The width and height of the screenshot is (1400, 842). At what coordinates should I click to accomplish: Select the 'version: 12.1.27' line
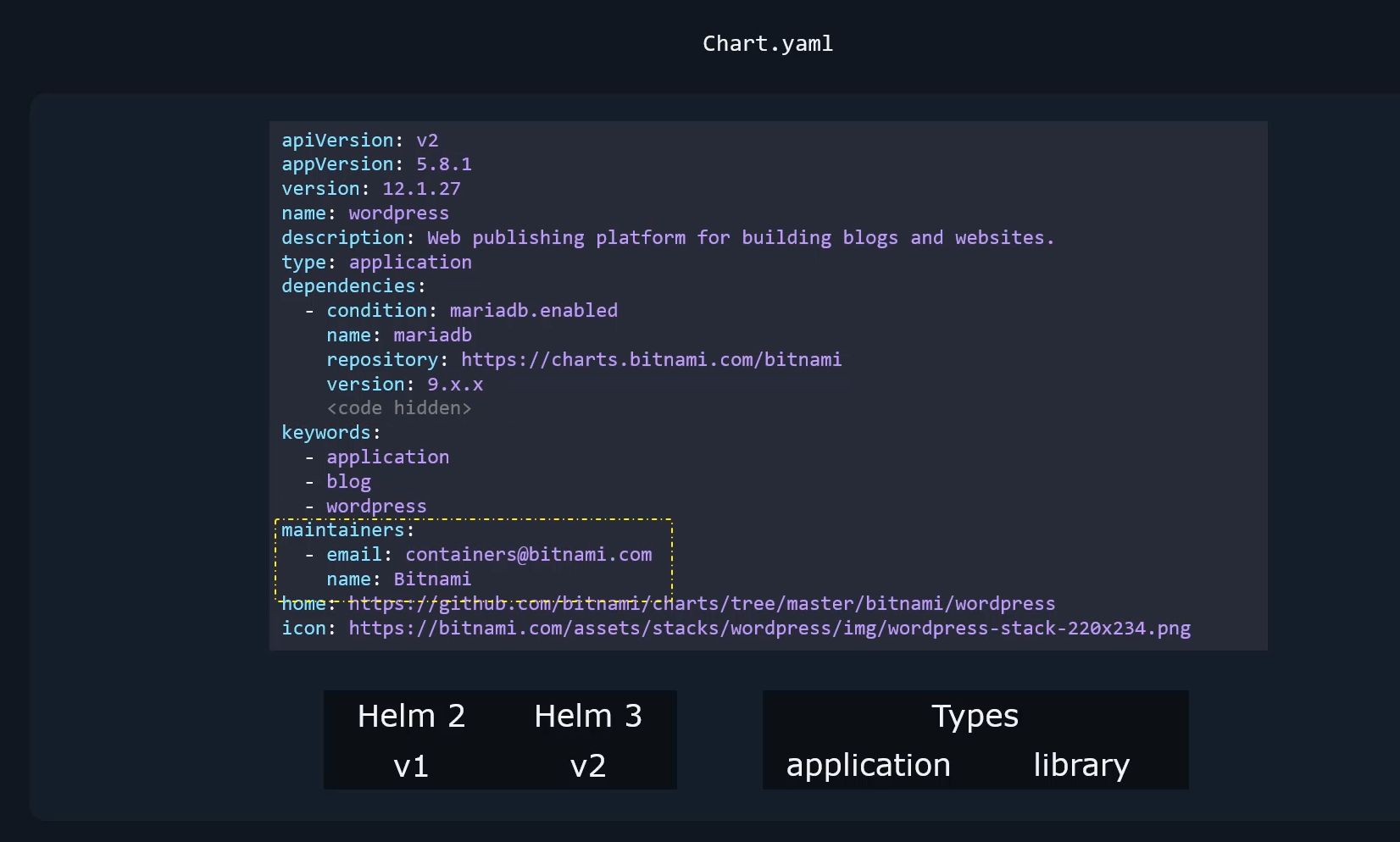[x=371, y=189]
